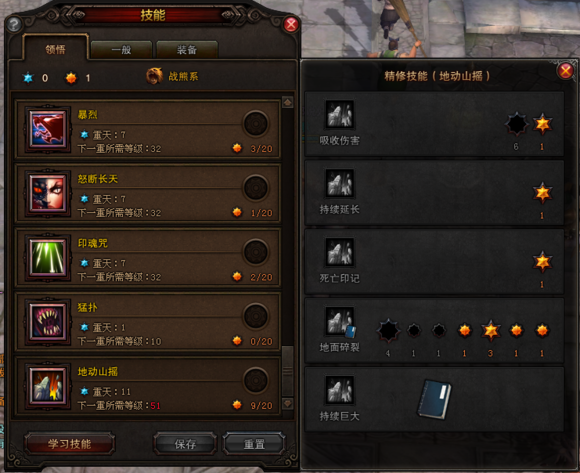580x473 pixels.
Task: Open the help question mark icon
Action: 14,25
